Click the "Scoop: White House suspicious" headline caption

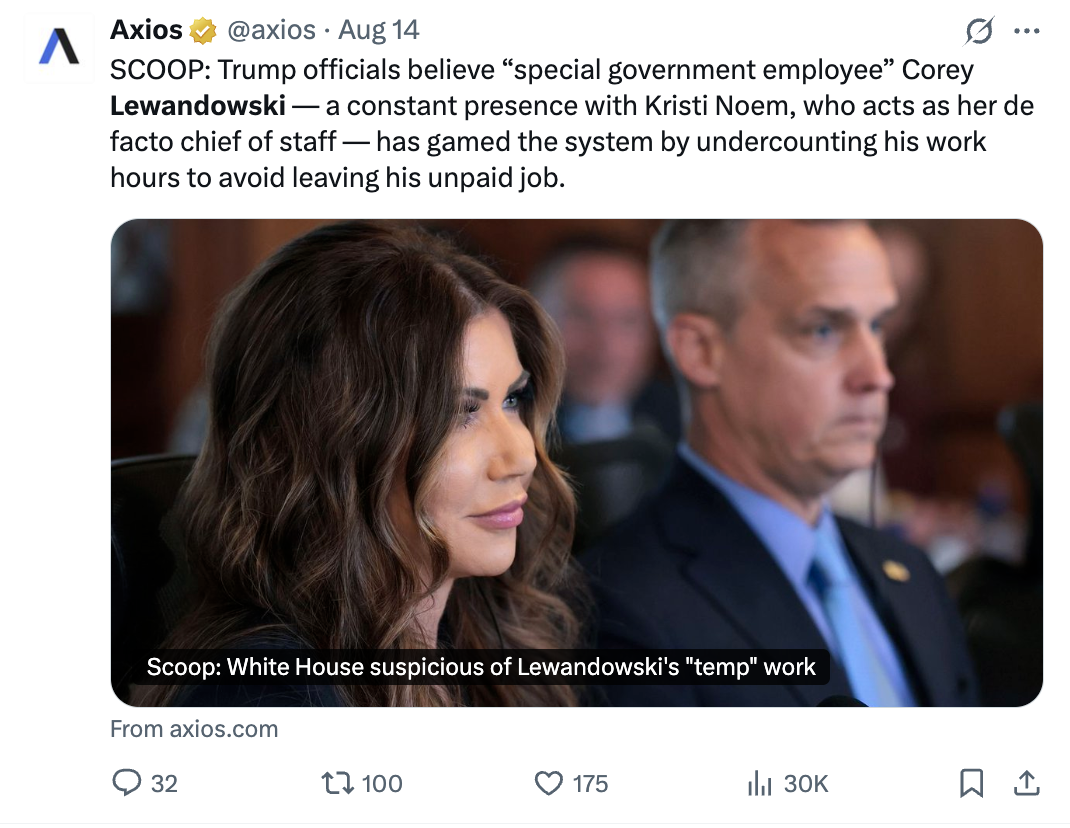coord(481,667)
